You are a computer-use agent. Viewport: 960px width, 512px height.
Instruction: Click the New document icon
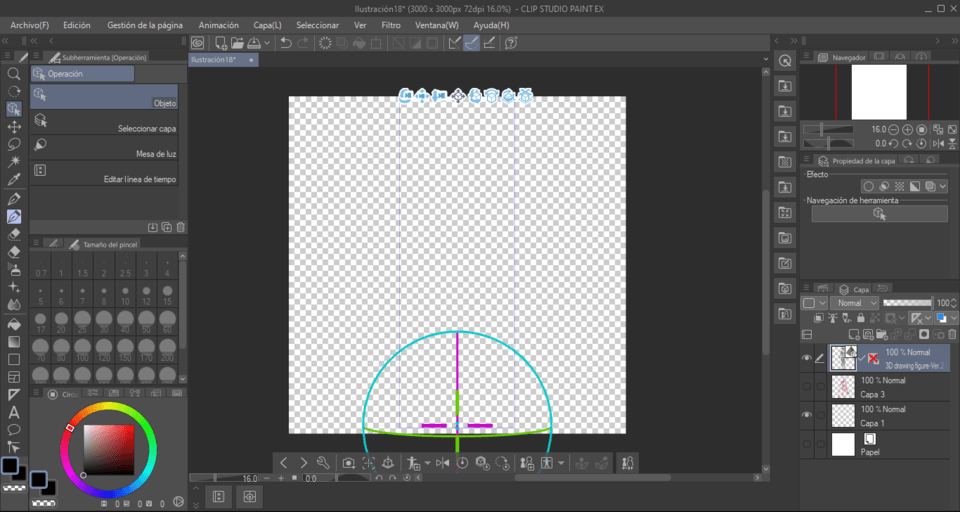pyautogui.click(x=220, y=43)
